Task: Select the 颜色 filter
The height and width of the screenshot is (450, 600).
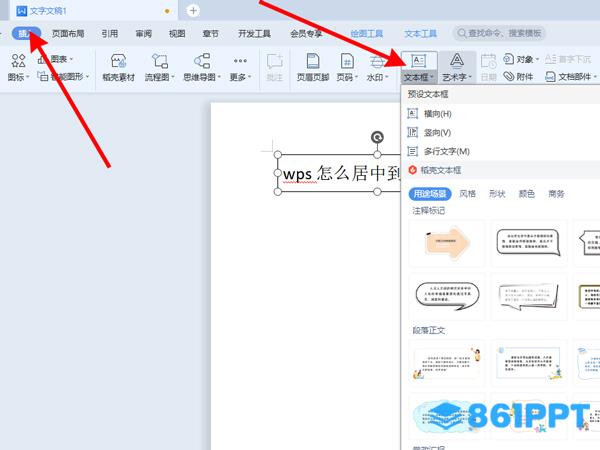Action: click(527, 194)
